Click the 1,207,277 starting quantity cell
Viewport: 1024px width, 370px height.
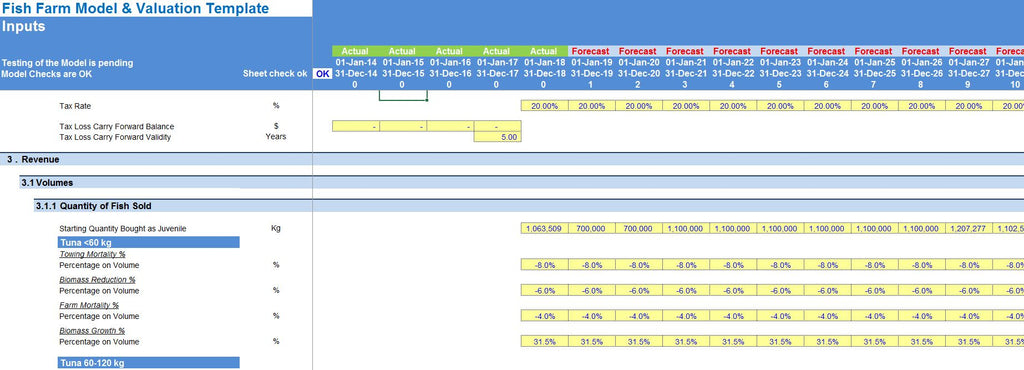pyautogui.click(x=969, y=228)
